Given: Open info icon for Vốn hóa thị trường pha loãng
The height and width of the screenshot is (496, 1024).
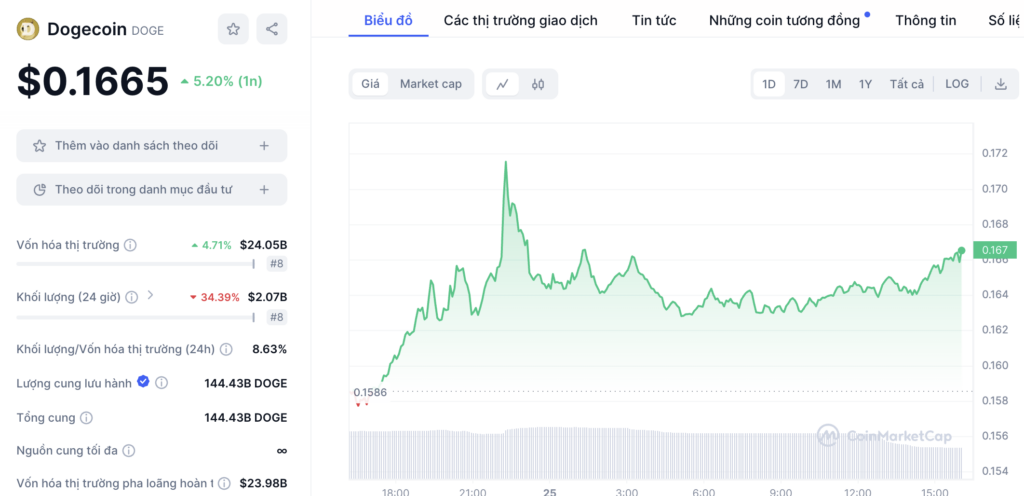Looking at the screenshot, I should coord(224,484).
